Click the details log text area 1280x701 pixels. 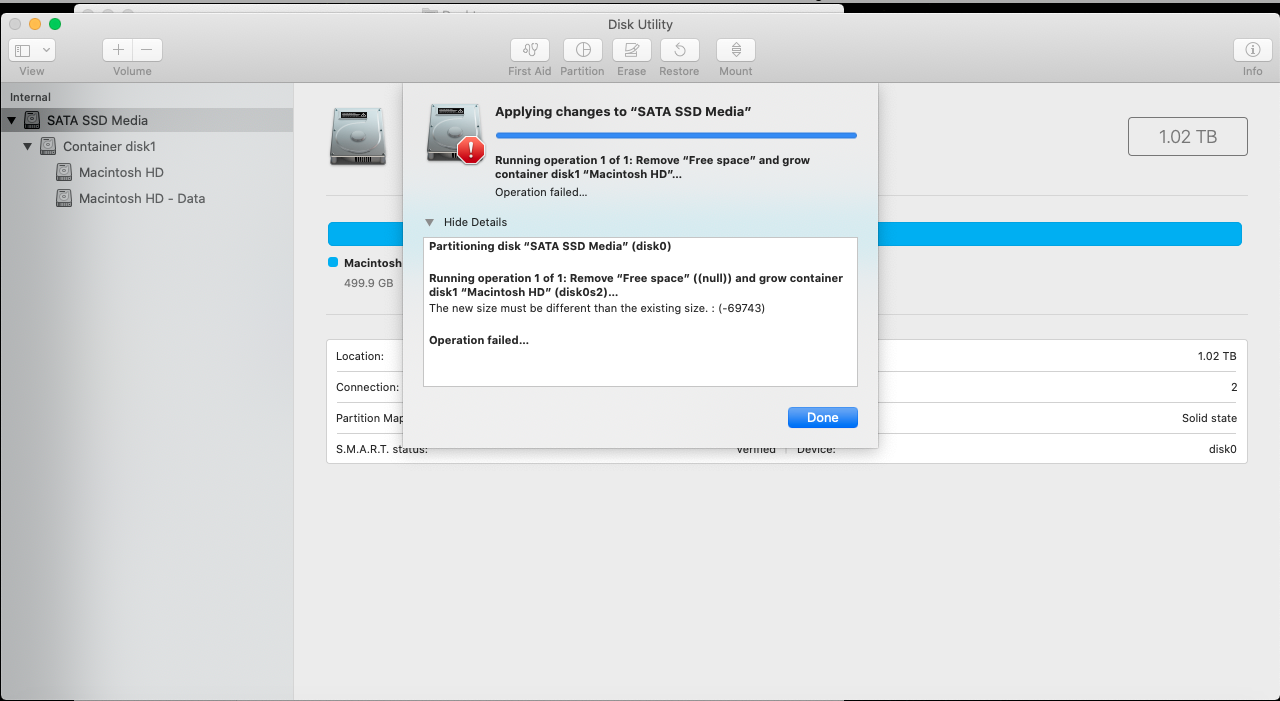tap(640, 311)
